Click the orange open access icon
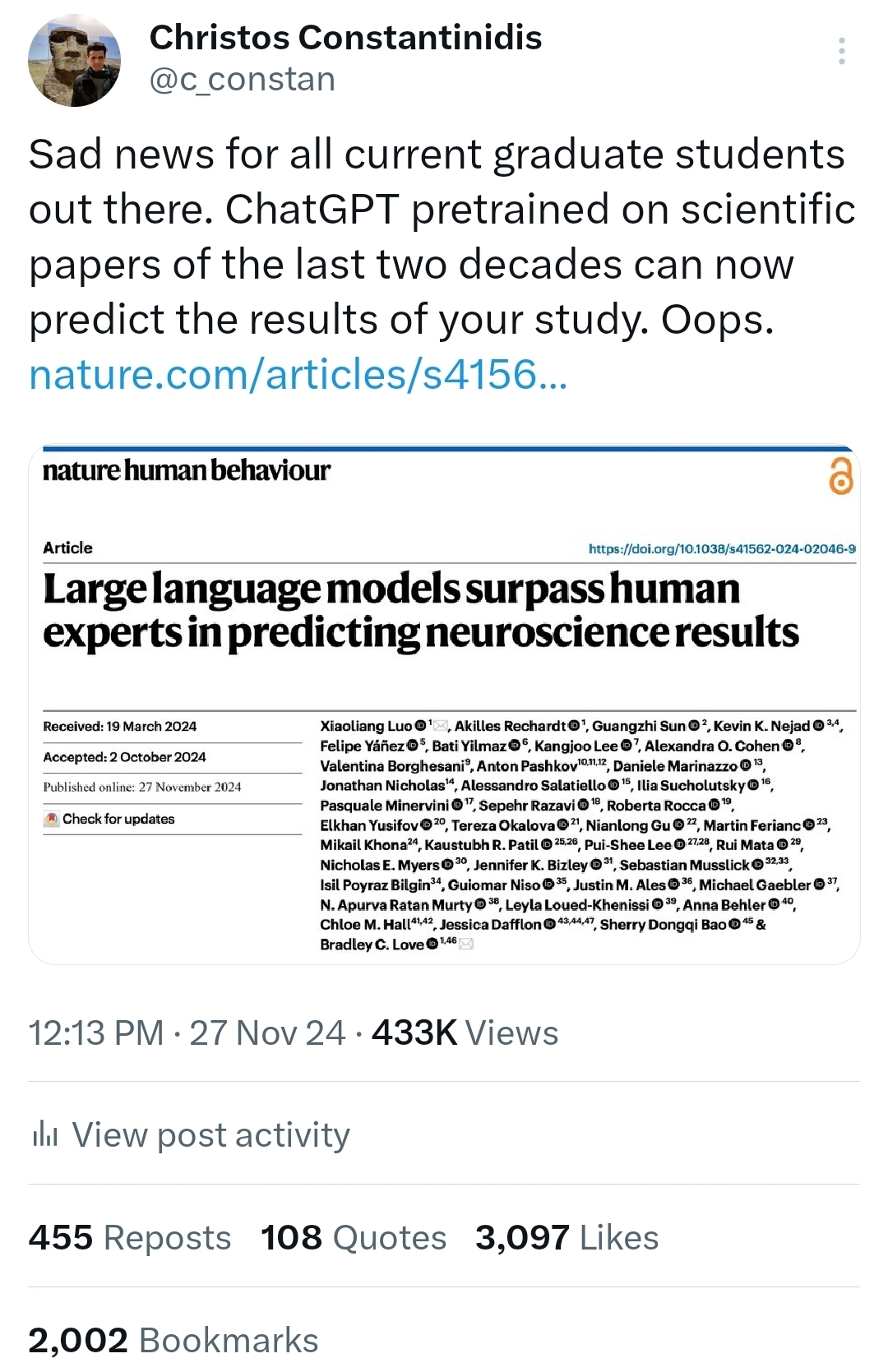This screenshot has height=1372, width=888. pyautogui.click(x=840, y=476)
